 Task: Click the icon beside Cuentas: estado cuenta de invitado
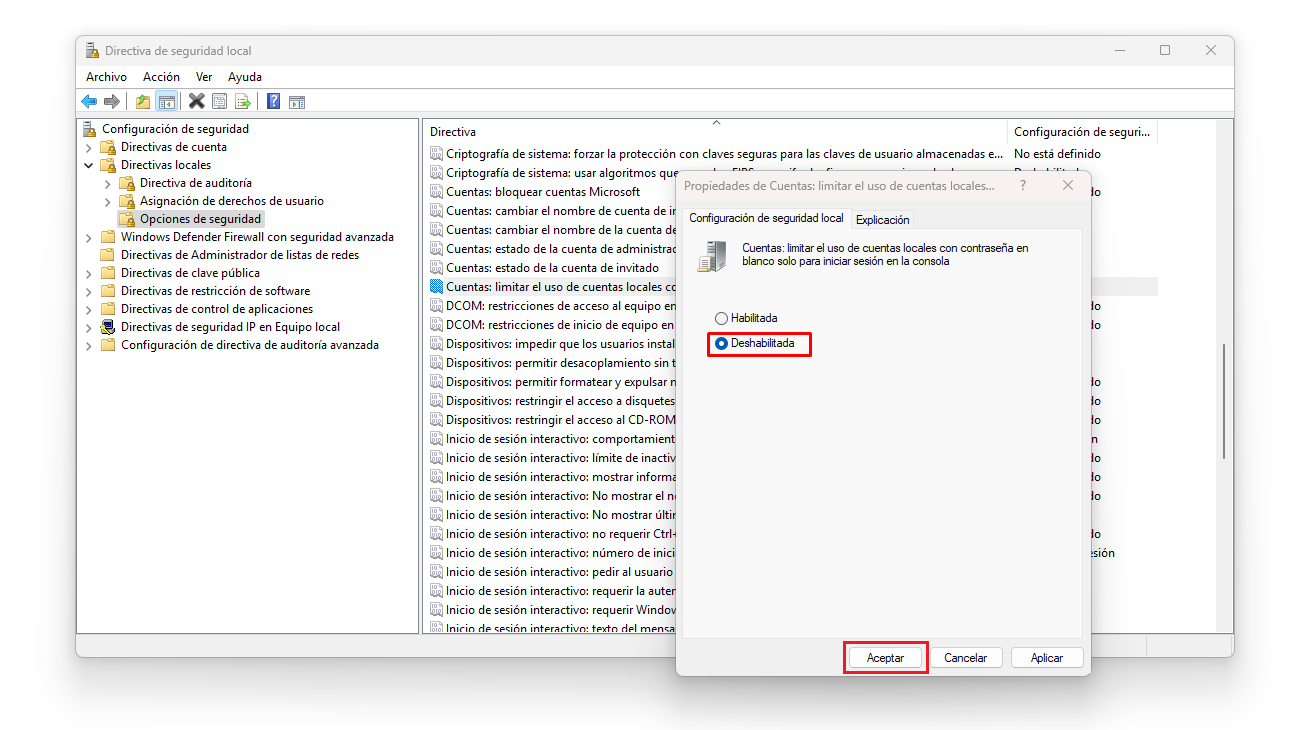pyautogui.click(x=436, y=268)
